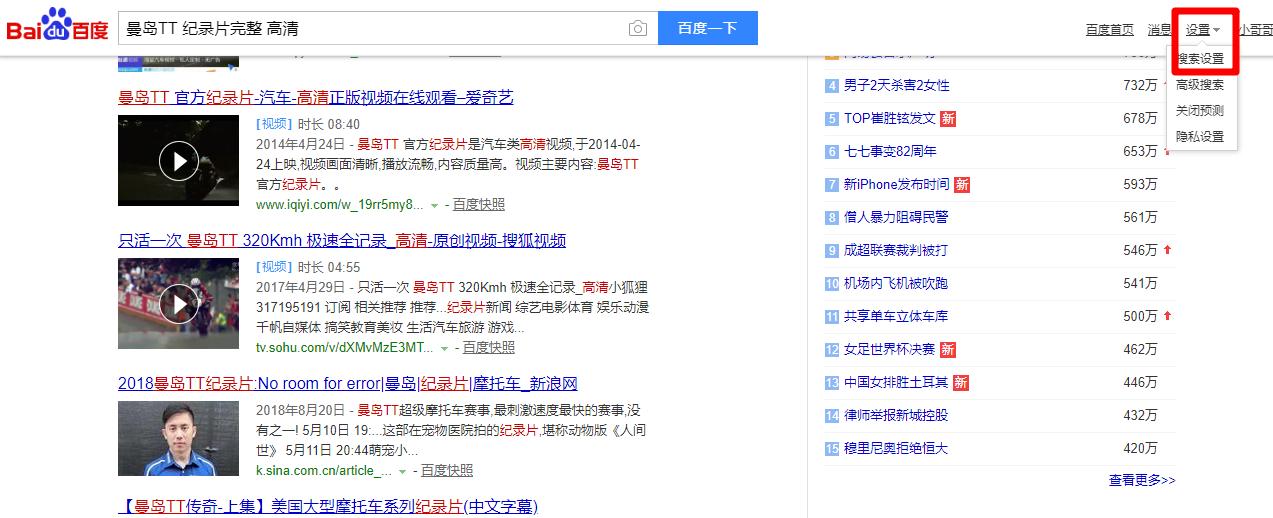Click 新 badge beside TOP崔胜铉发文
Viewport: 1273px width, 518px height.
pyautogui.click(x=948, y=119)
